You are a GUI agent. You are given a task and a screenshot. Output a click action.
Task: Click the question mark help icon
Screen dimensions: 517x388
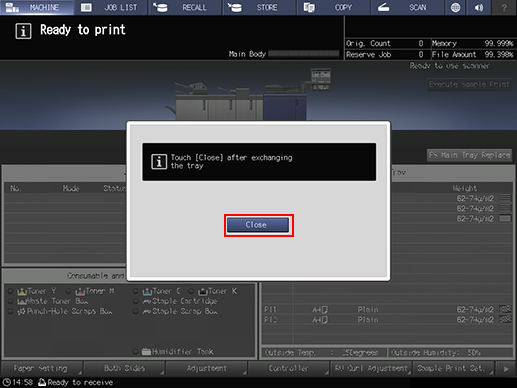click(x=504, y=7)
